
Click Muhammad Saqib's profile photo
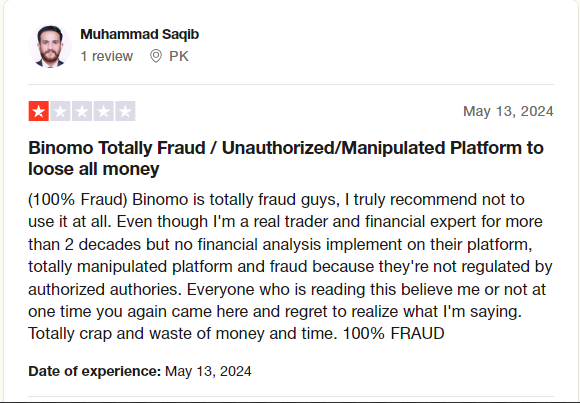tap(50, 46)
